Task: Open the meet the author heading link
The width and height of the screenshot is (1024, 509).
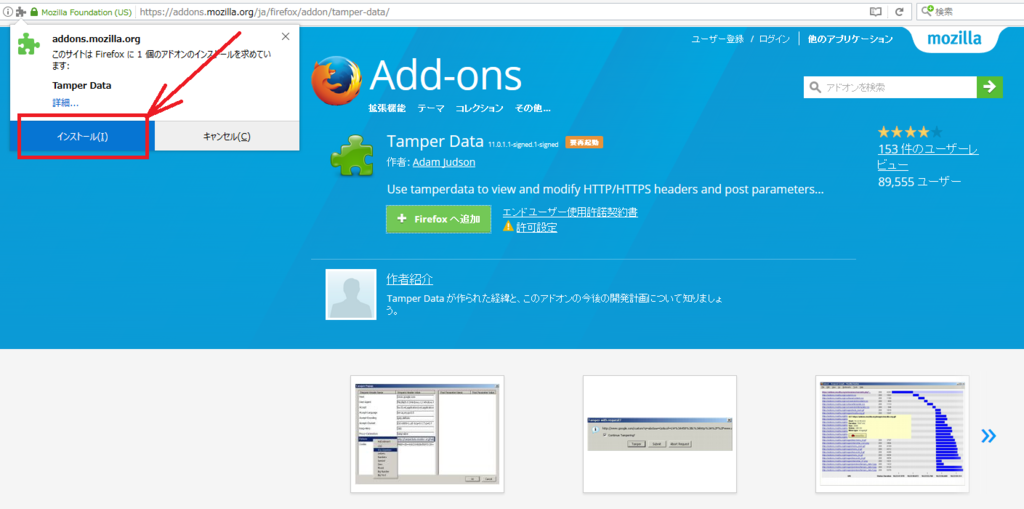Action: 409,279
